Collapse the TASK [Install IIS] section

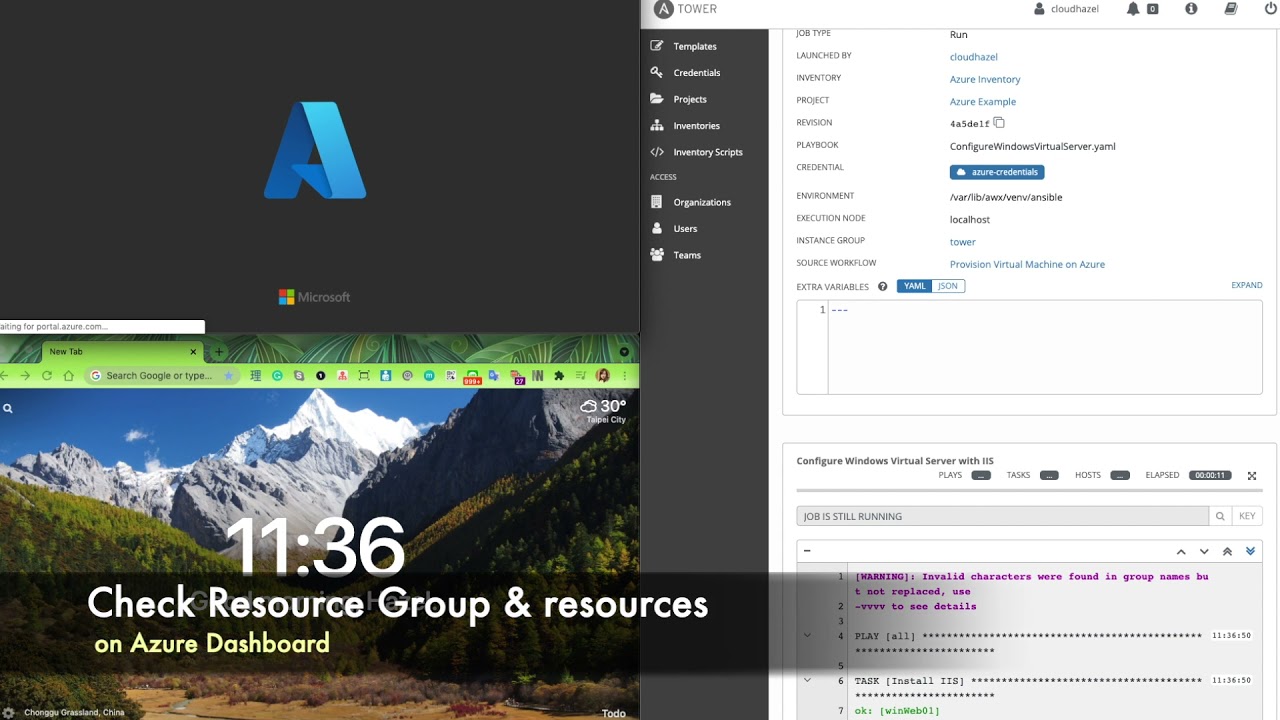coord(807,680)
